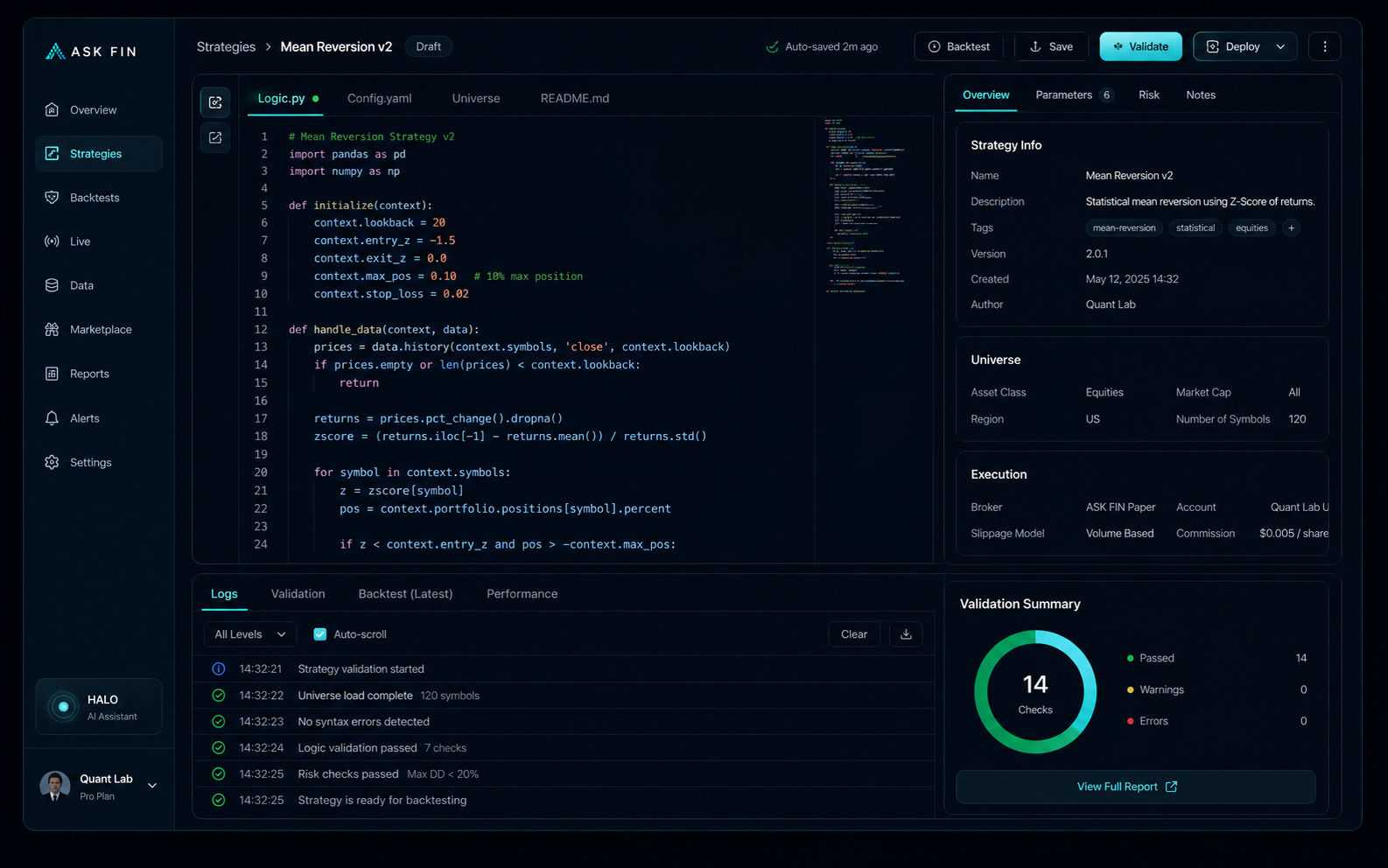The width and height of the screenshot is (1388, 868).
Task: Go to Strategies breadcrumb
Action: click(226, 47)
